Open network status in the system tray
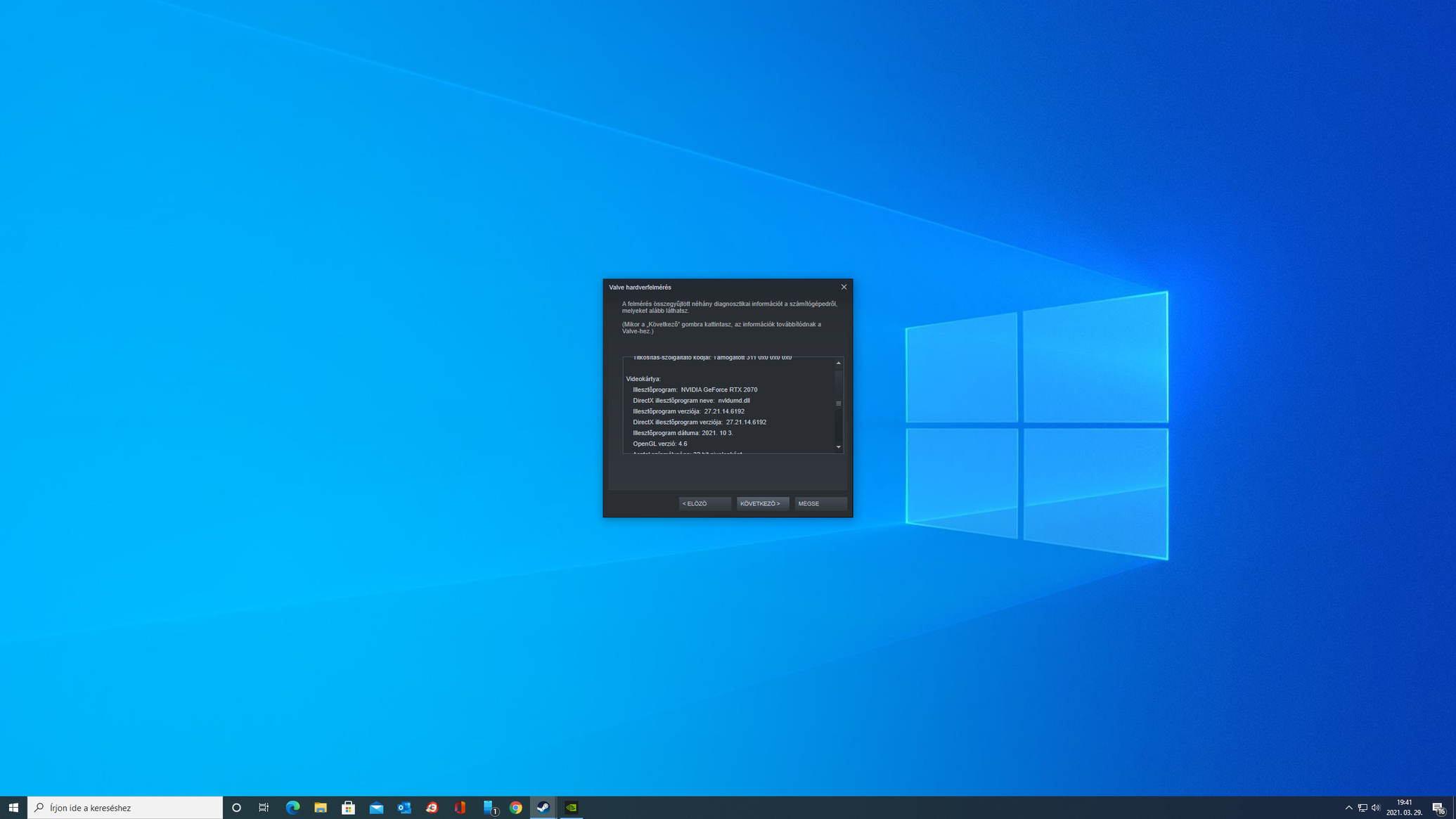 pos(1362,808)
